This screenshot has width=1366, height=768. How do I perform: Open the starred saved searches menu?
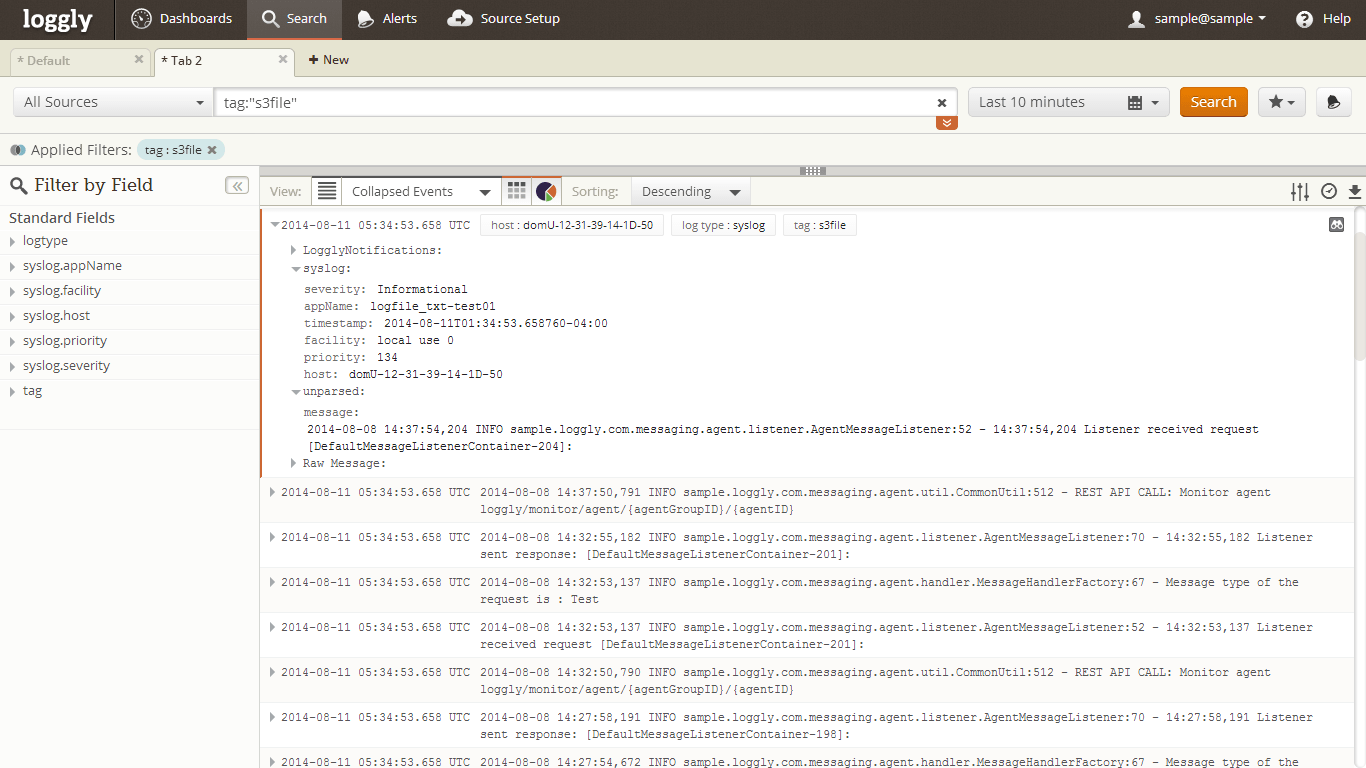point(1281,102)
